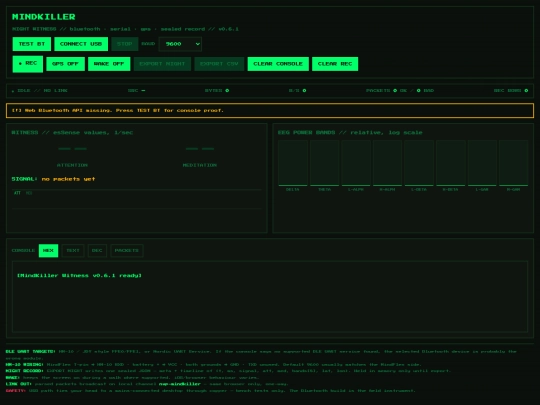Switch console to TEXT view
The image size is (540, 405).
click(73, 250)
